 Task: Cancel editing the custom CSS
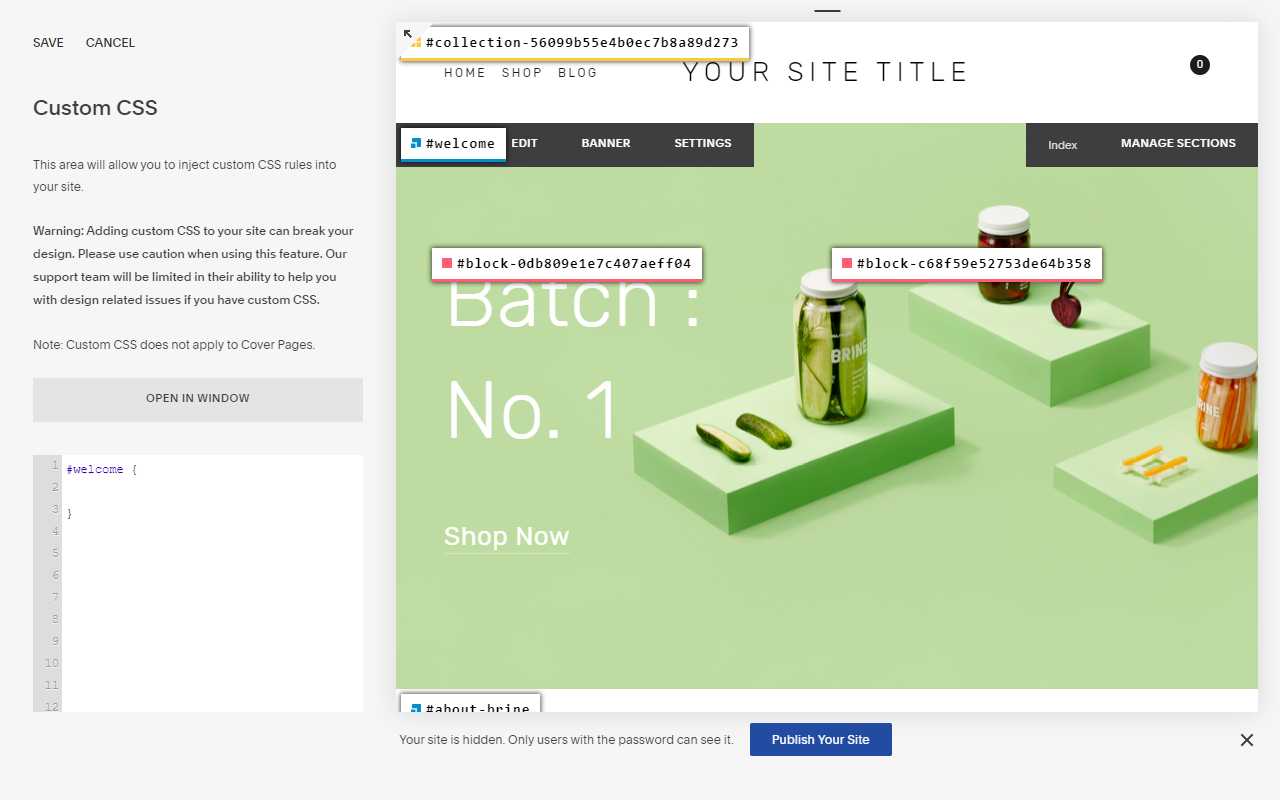(x=109, y=42)
